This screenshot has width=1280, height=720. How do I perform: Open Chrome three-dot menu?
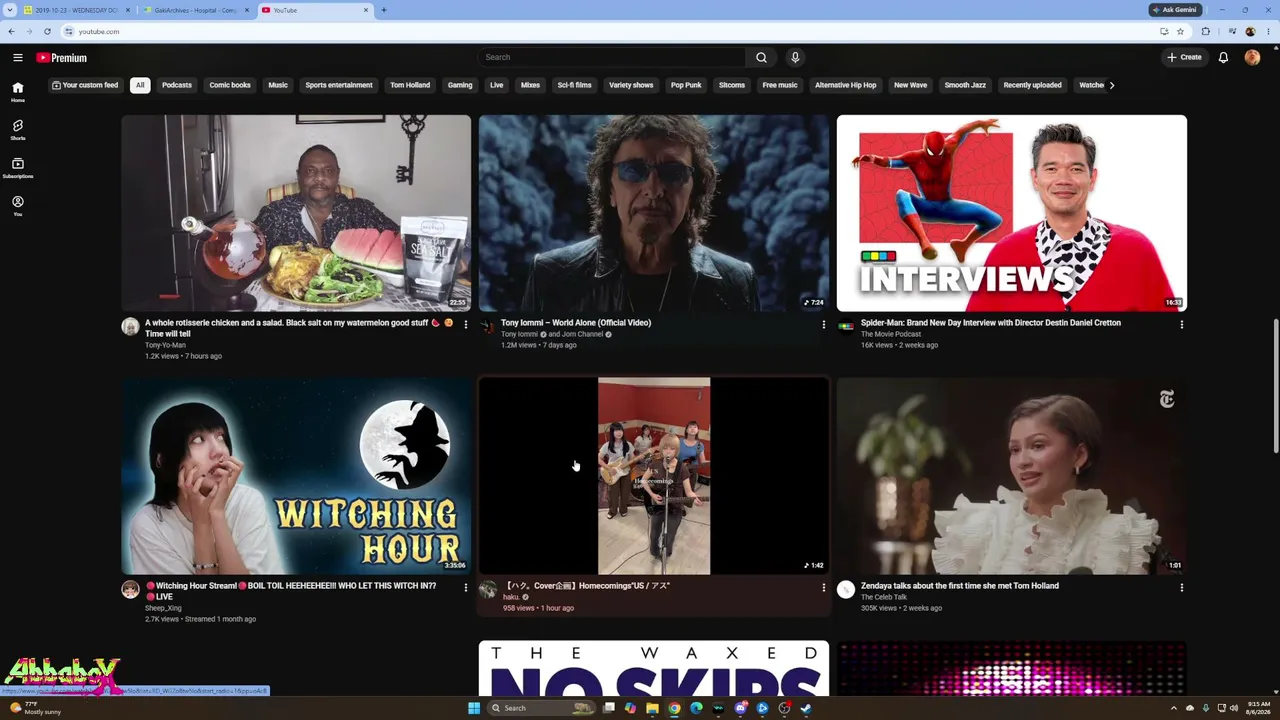1268,31
